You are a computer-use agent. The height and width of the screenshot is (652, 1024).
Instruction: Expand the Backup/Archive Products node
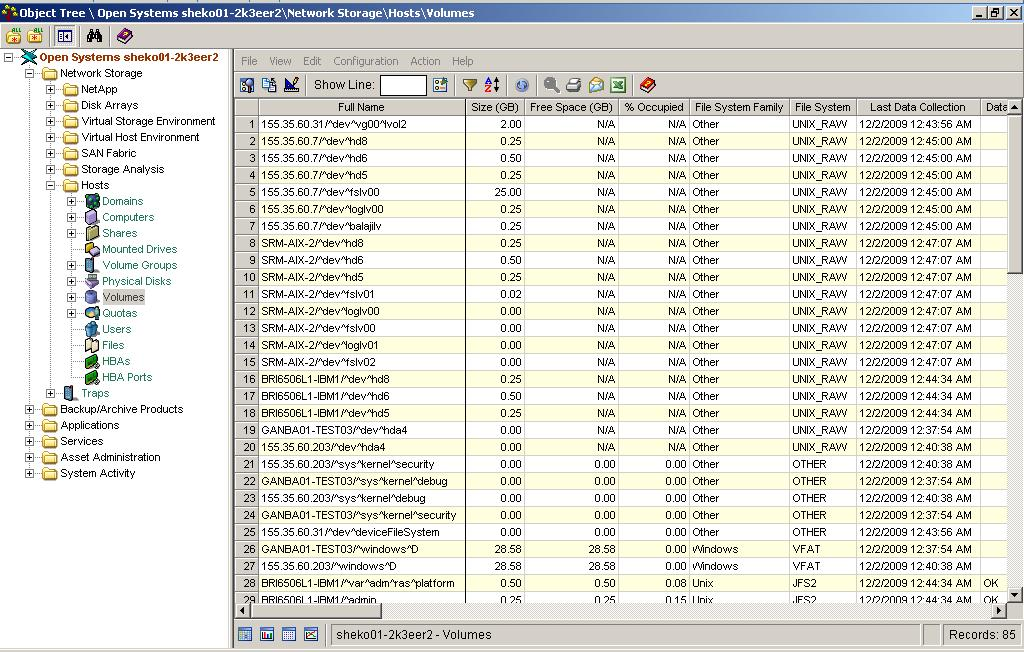click(x=30, y=409)
